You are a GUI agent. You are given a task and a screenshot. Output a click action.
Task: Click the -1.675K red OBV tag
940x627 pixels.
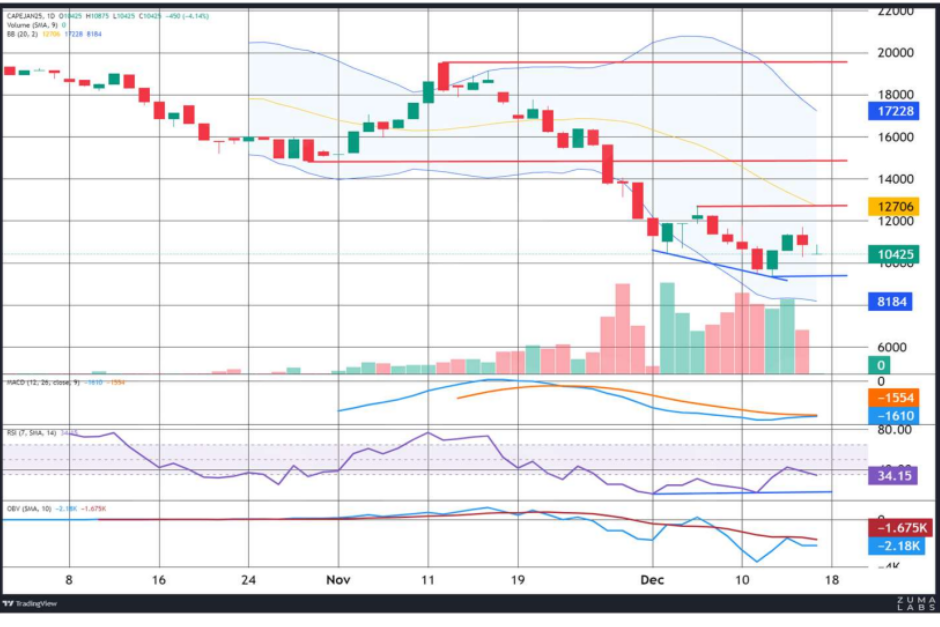[900, 528]
